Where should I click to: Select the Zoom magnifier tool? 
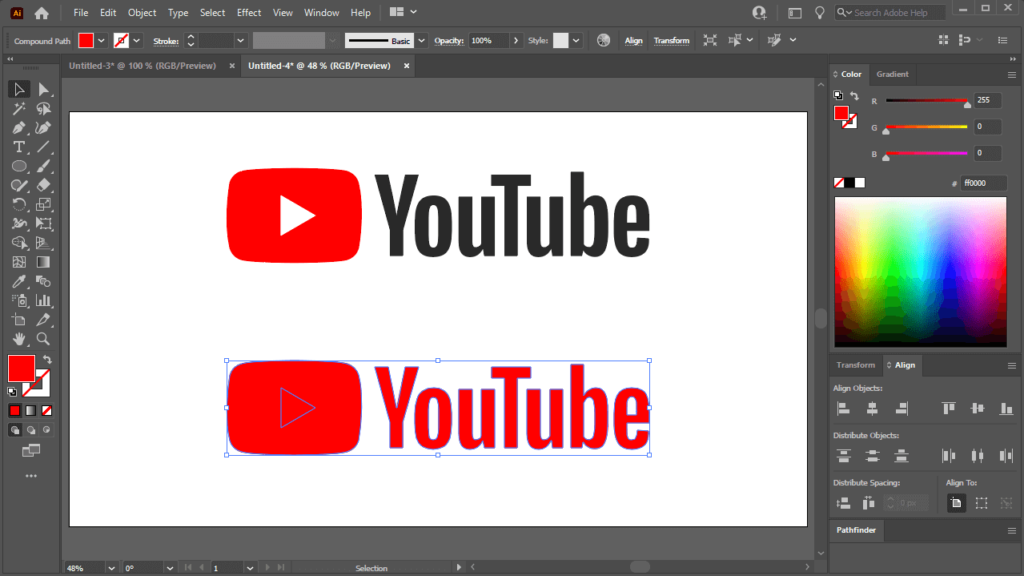pos(43,339)
